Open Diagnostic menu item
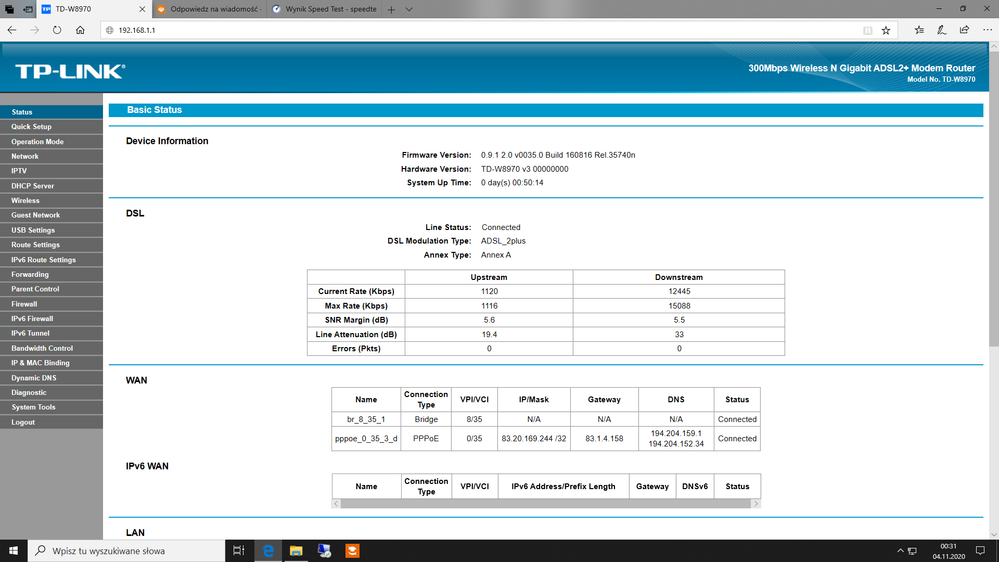999x562 pixels. click(51, 393)
